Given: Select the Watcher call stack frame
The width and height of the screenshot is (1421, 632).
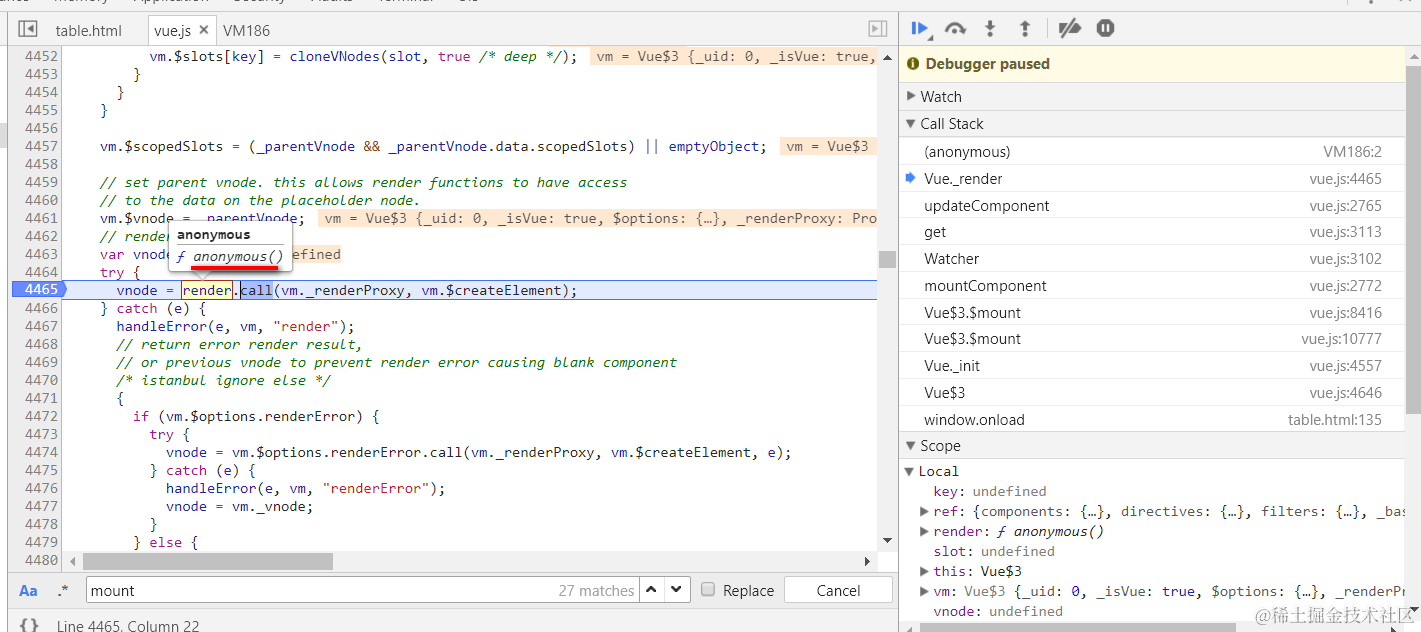Looking at the screenshot, I should tap(1152, 259).
